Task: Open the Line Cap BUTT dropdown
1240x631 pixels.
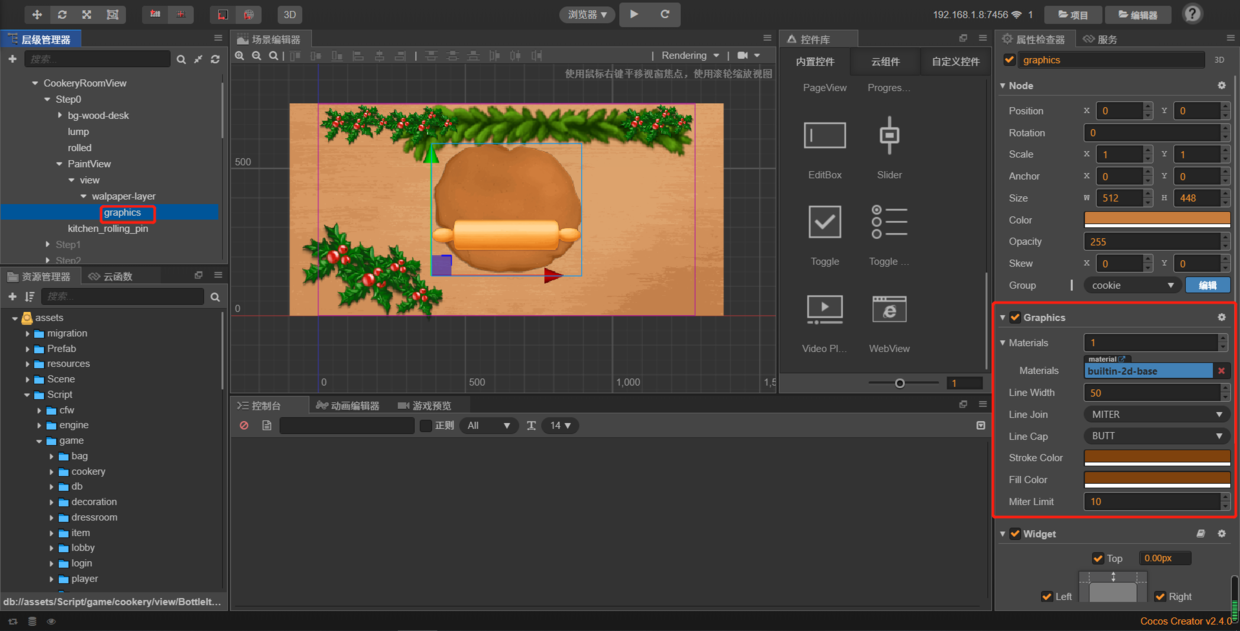Action: pyautogui.click(x=1157, y=436)
